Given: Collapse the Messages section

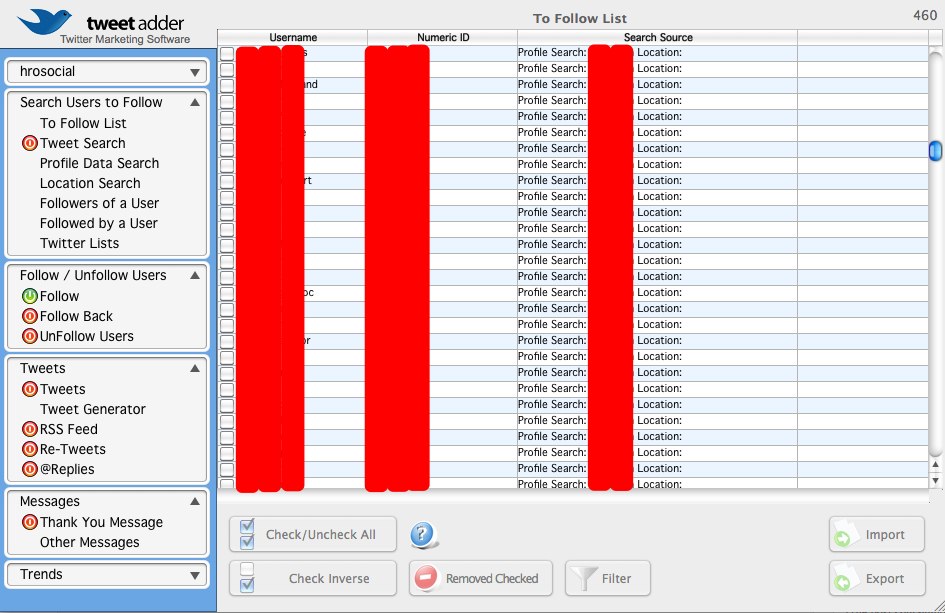Looking at the screenshot, I should tap(195, 501).
